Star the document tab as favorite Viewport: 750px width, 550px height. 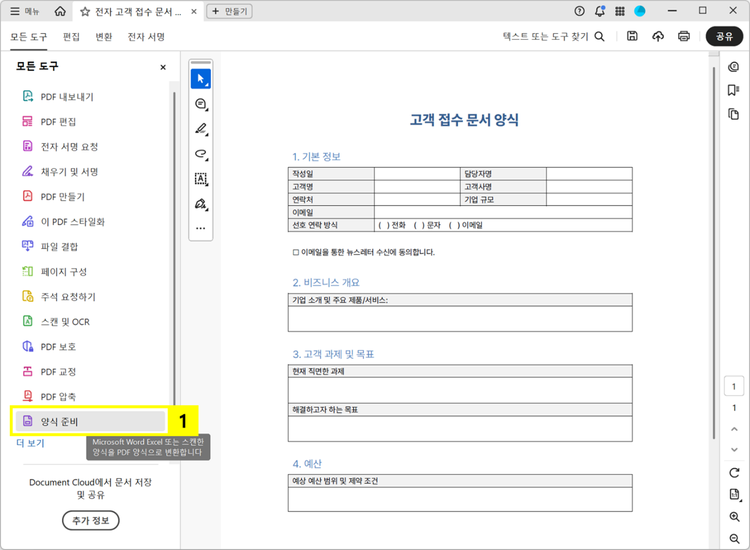tap(85, 11)
